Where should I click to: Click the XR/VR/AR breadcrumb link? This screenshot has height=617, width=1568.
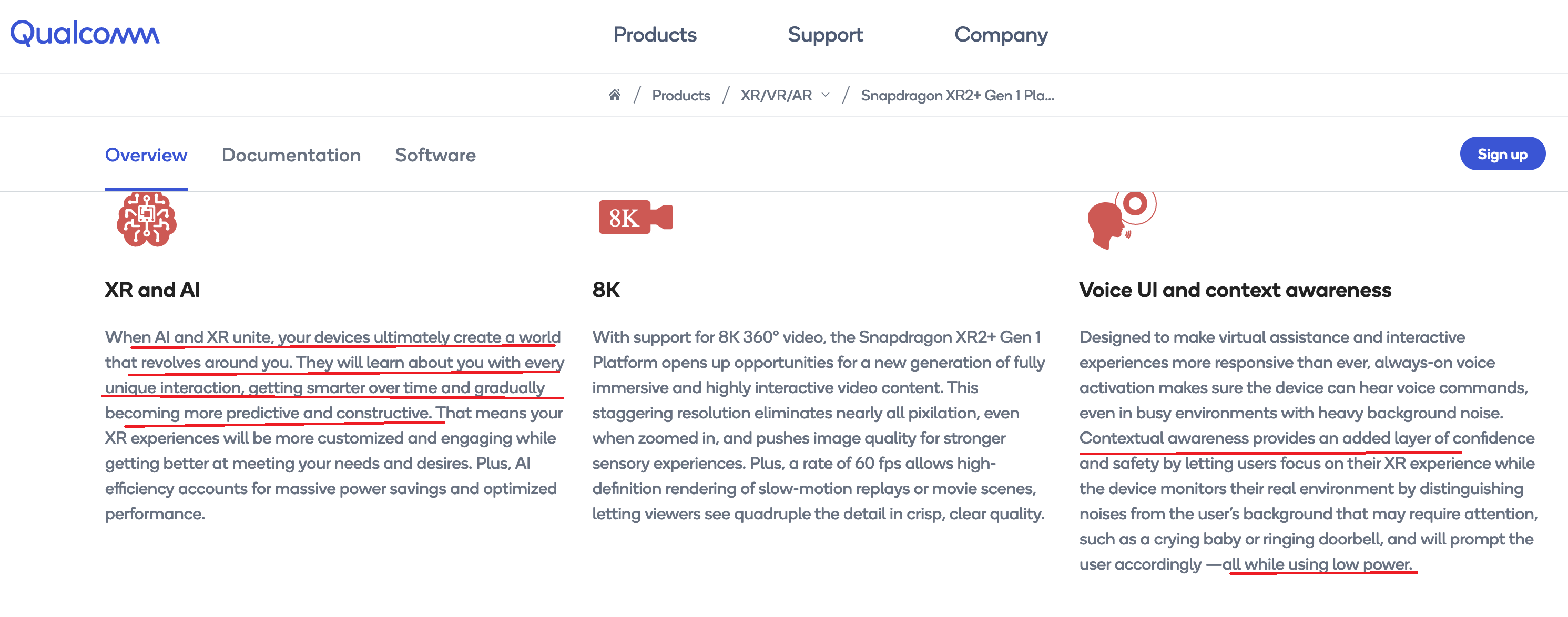776,96
